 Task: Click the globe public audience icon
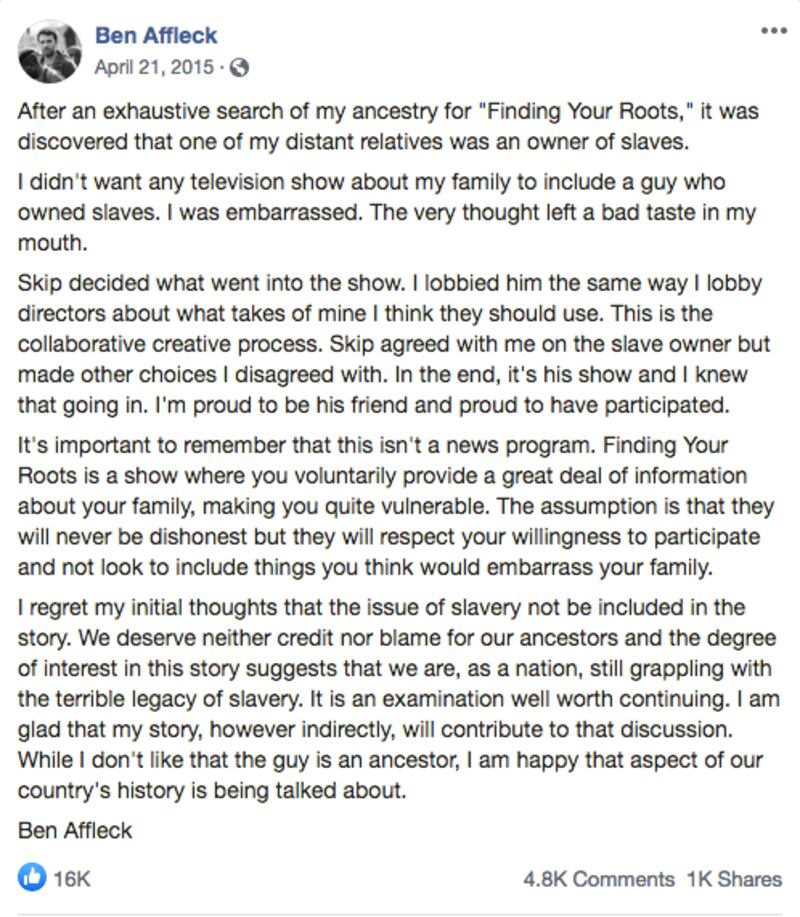239,68
